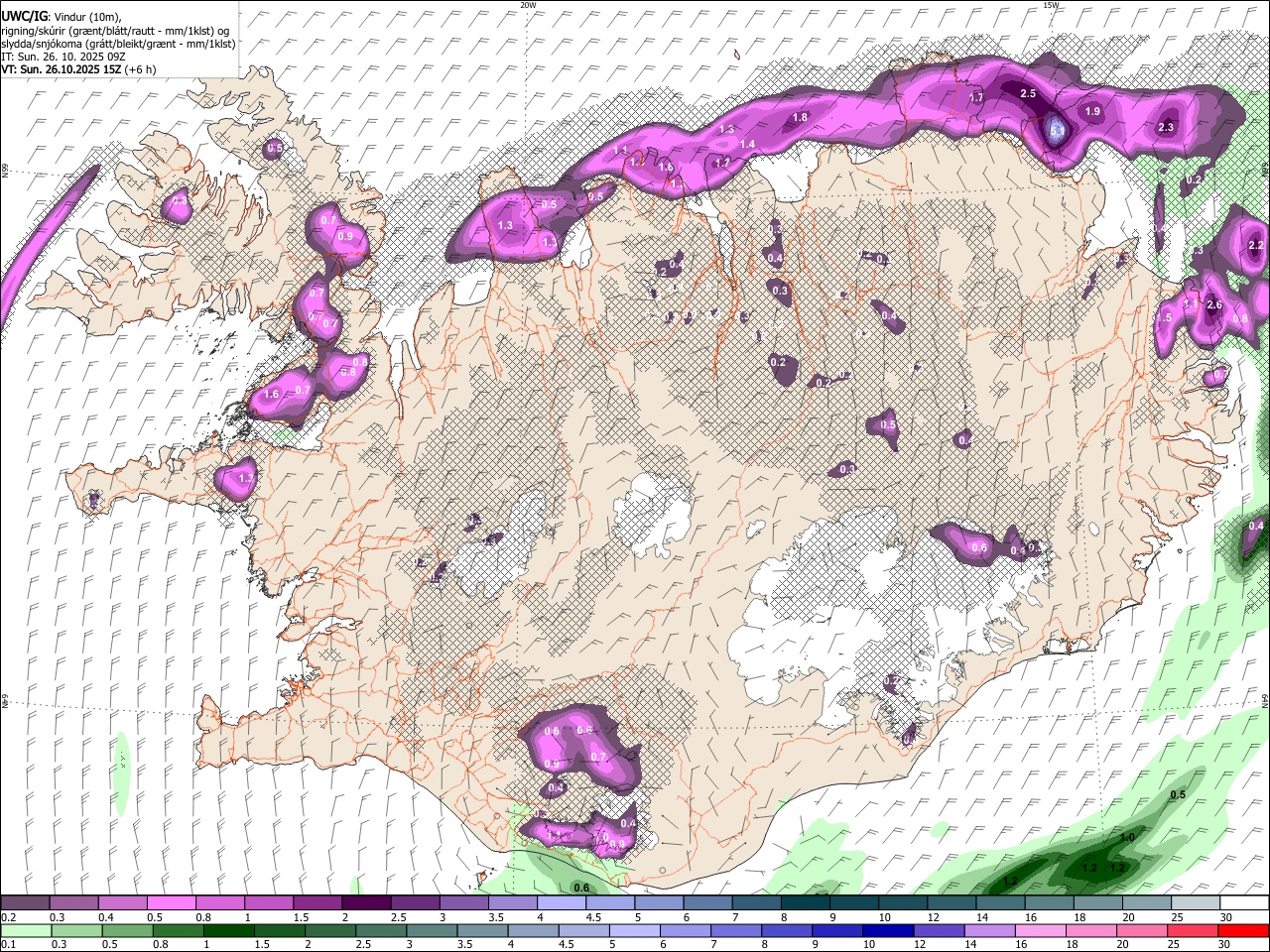1270x952 pixels.
Task: Click the 30 label on lower scale
Action: click(1226, 944)
